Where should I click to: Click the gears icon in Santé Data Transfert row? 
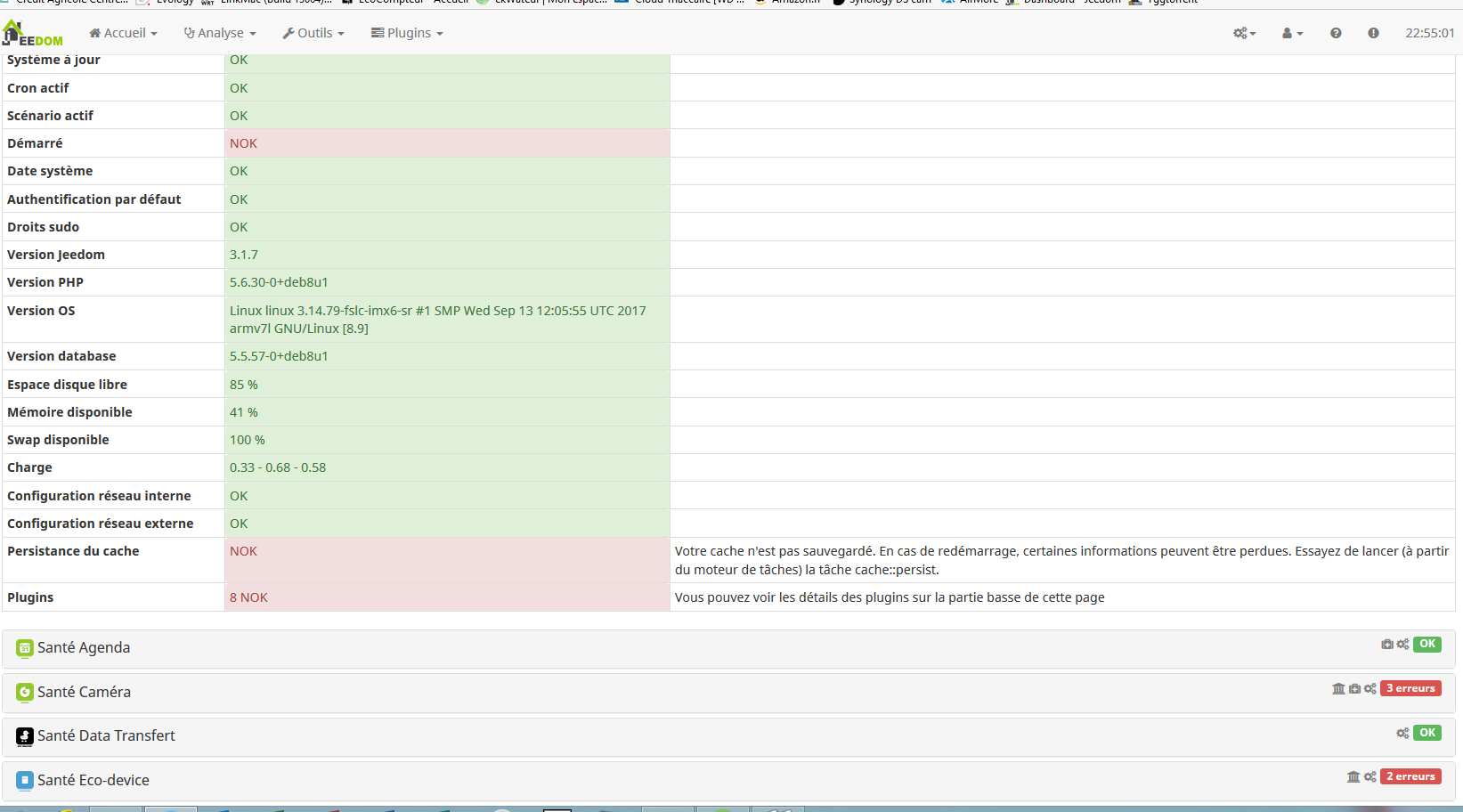pyautogui.click(x=1402, y=733)
